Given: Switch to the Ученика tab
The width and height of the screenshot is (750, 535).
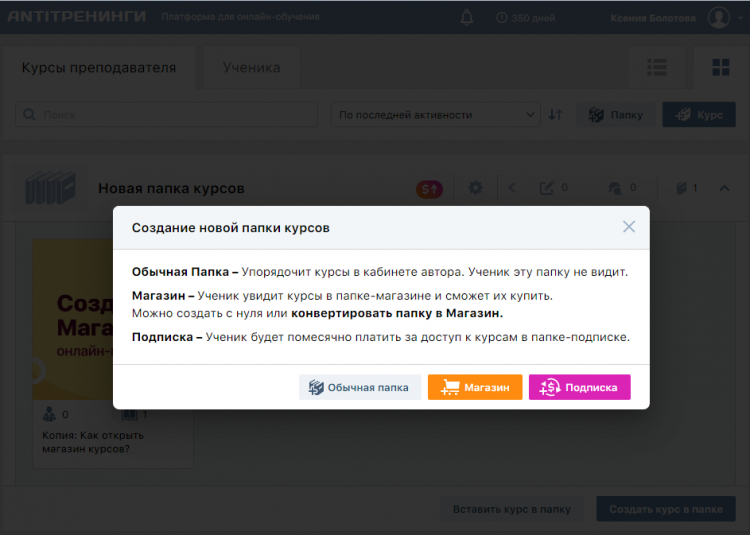Looking at the screenshot, I should coord(252,67).
